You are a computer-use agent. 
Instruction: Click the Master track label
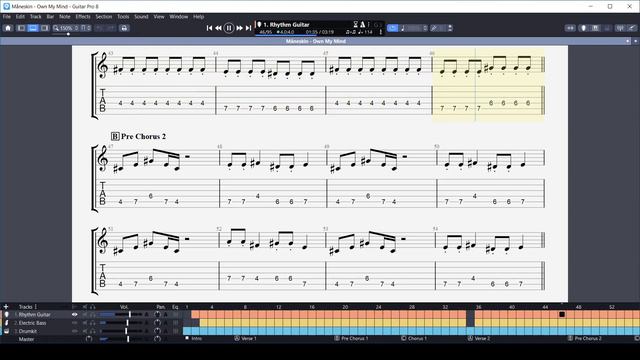click(26, 339)
